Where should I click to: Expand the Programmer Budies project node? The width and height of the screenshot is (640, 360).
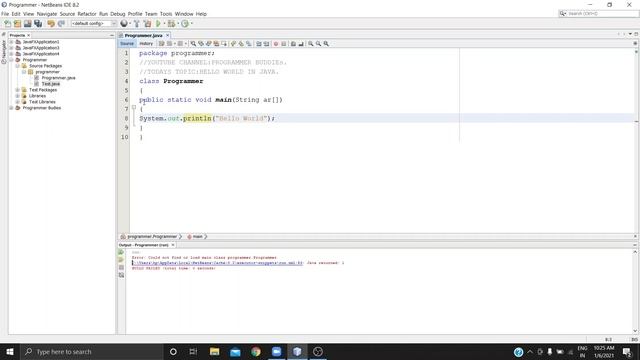coord(11,108)
